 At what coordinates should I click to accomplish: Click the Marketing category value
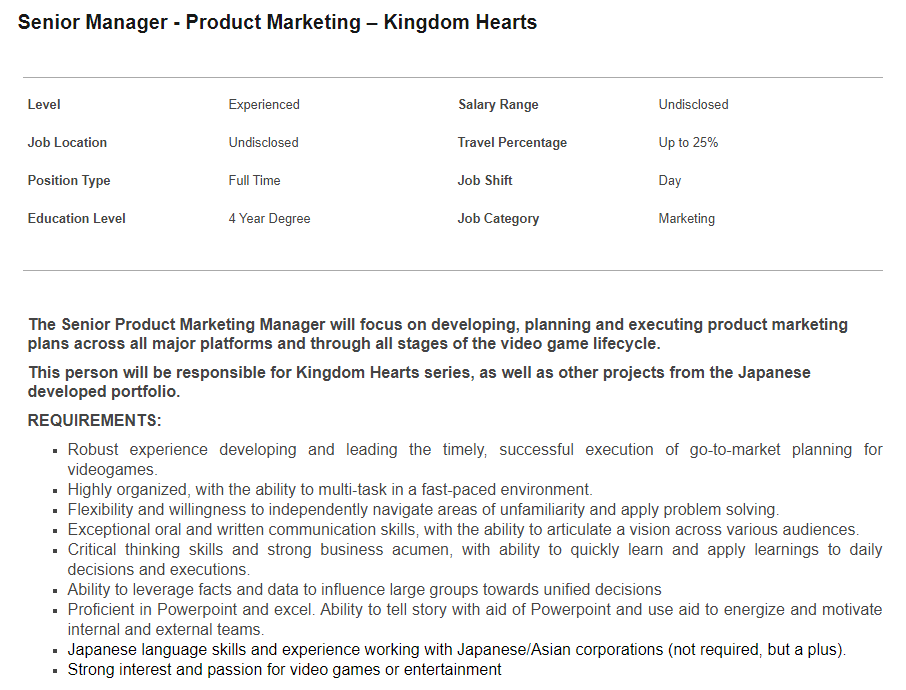pos(686,219)
